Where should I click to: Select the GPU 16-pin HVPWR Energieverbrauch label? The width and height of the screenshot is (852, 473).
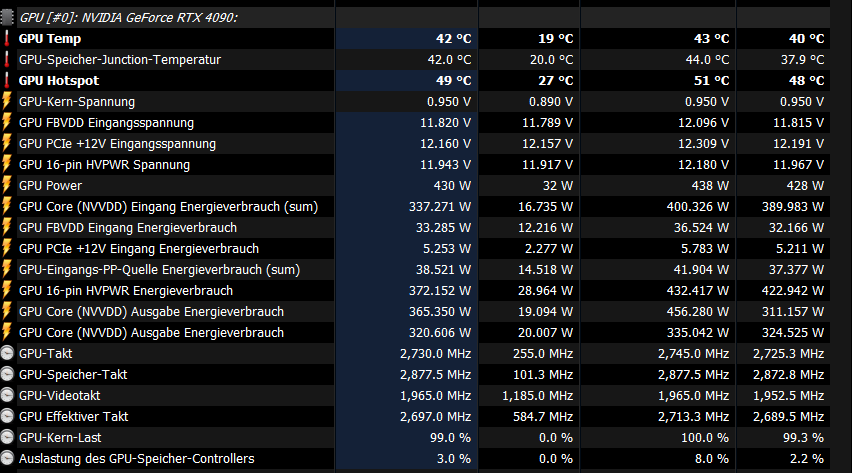126,291
